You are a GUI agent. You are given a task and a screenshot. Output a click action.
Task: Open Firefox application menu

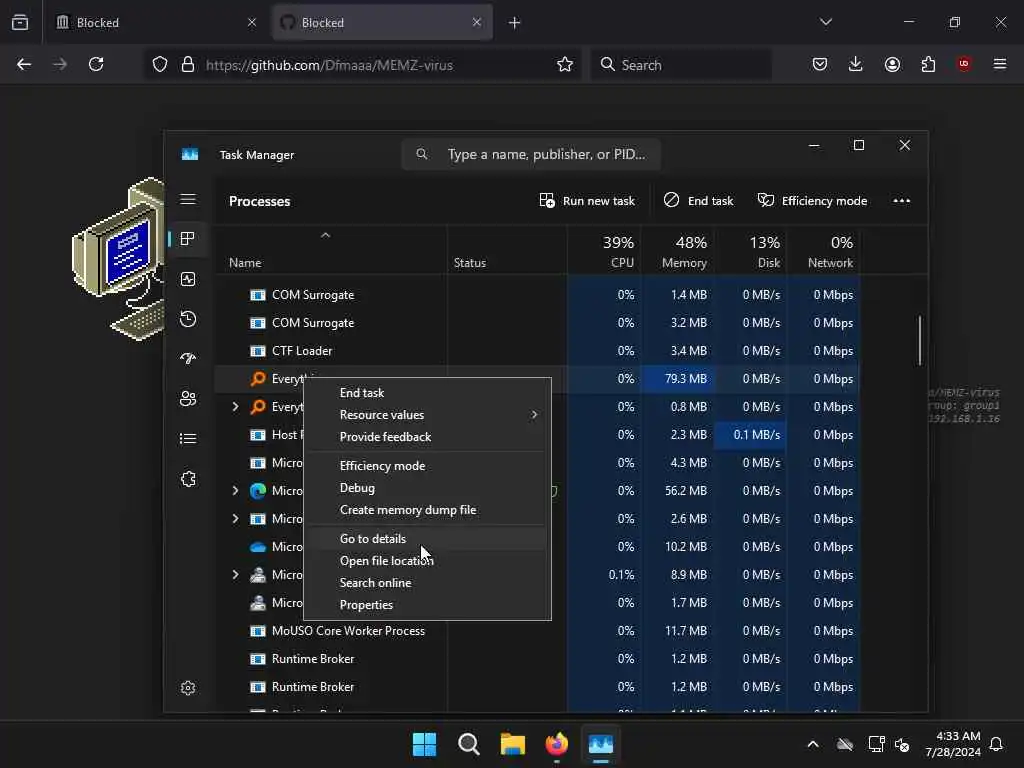tap(1000, 64)
